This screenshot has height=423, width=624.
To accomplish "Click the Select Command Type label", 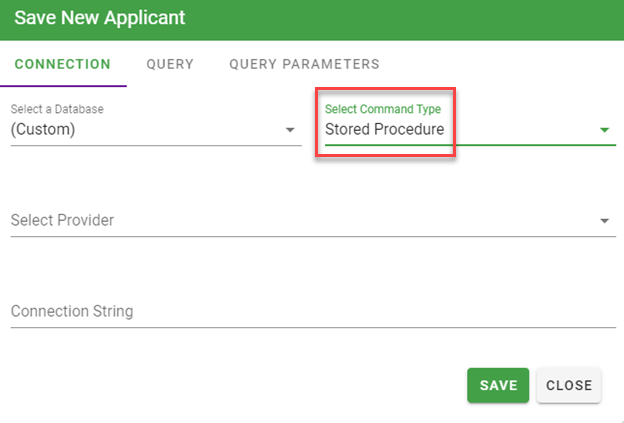I will click(x=383, y=108).
